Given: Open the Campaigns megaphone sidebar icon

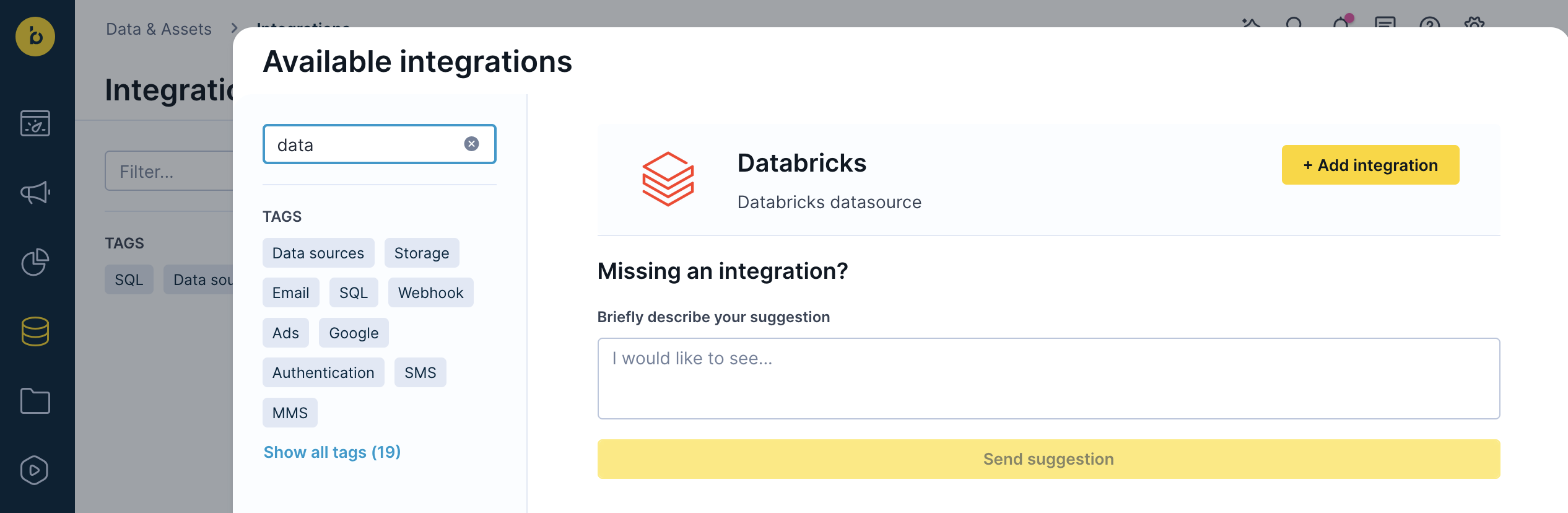Looking at the screenshot, I should [x=35, y=193].
